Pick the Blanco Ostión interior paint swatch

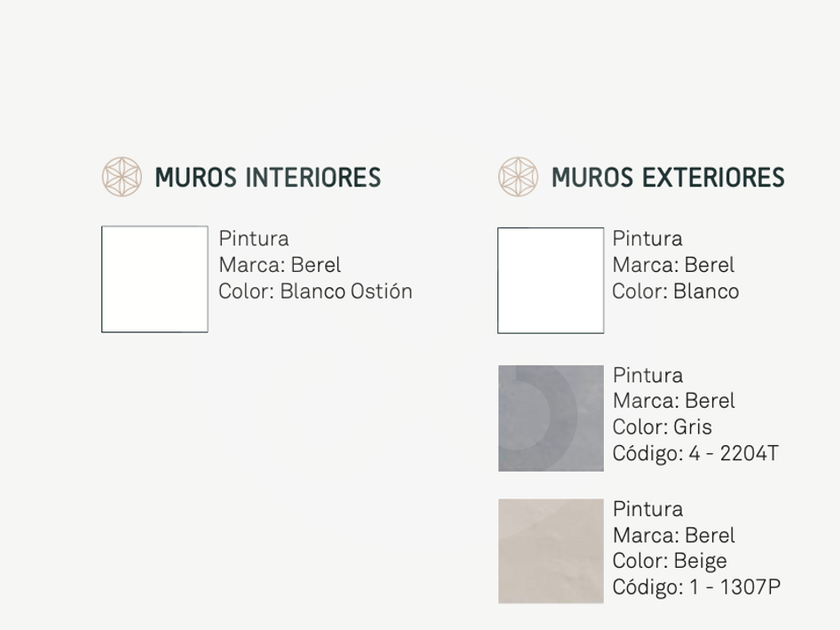[155, 279]
